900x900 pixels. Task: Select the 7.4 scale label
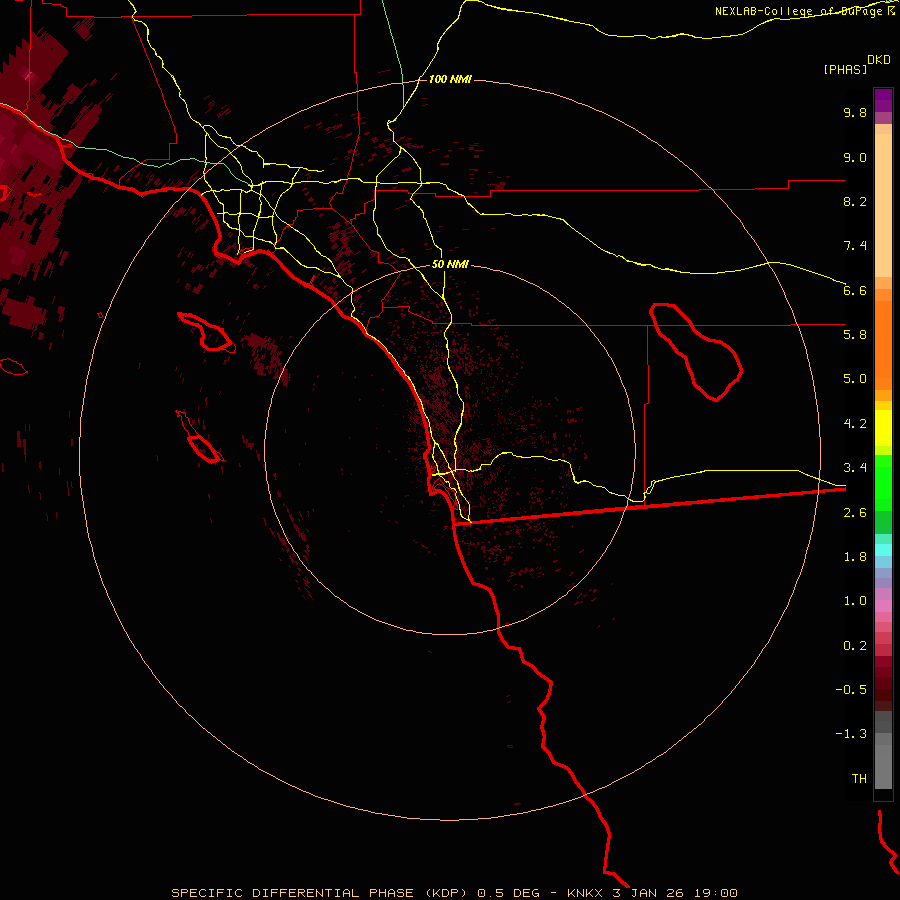tap(855, 246)
